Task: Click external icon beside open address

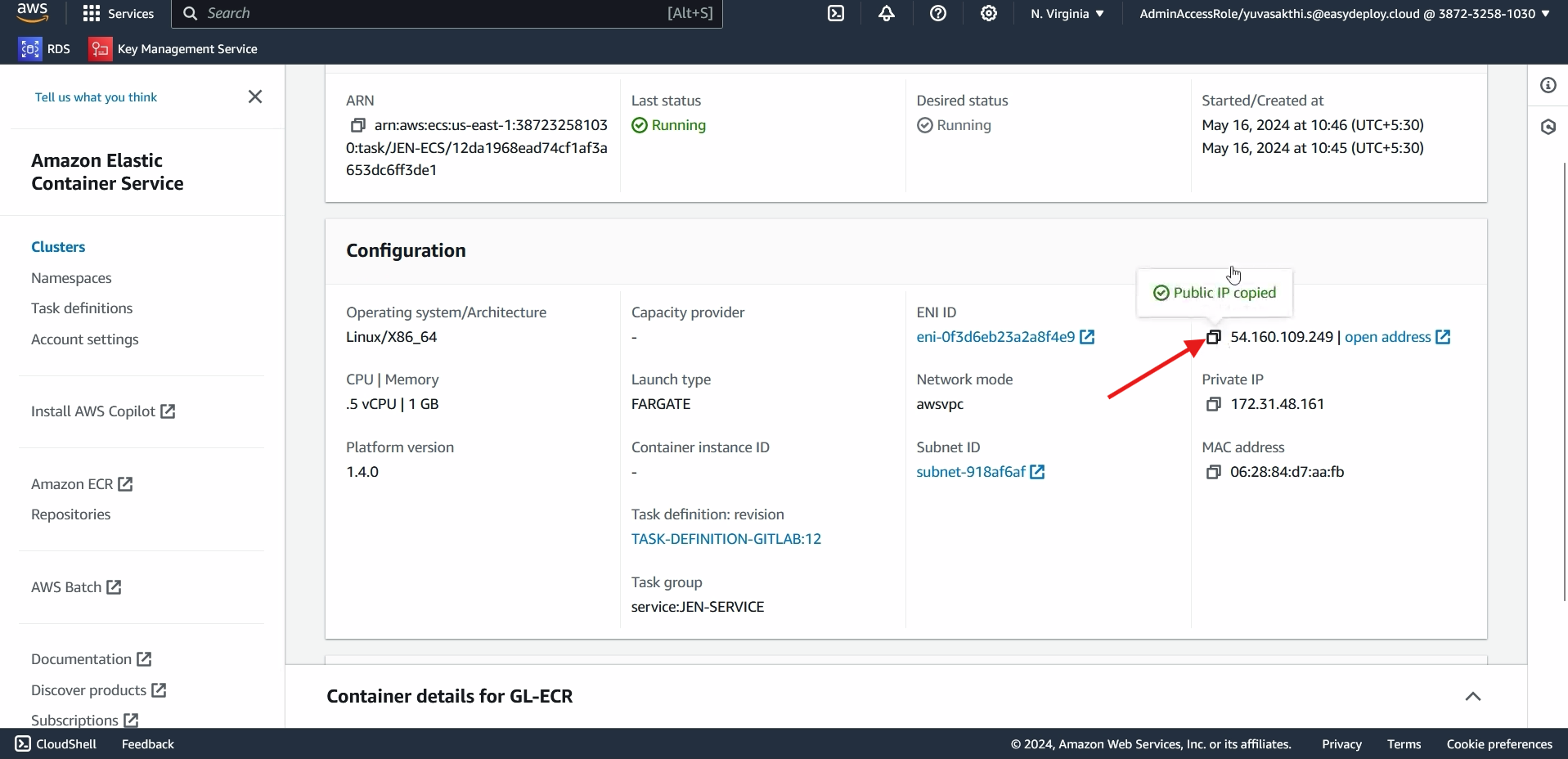Action: 1443,337
